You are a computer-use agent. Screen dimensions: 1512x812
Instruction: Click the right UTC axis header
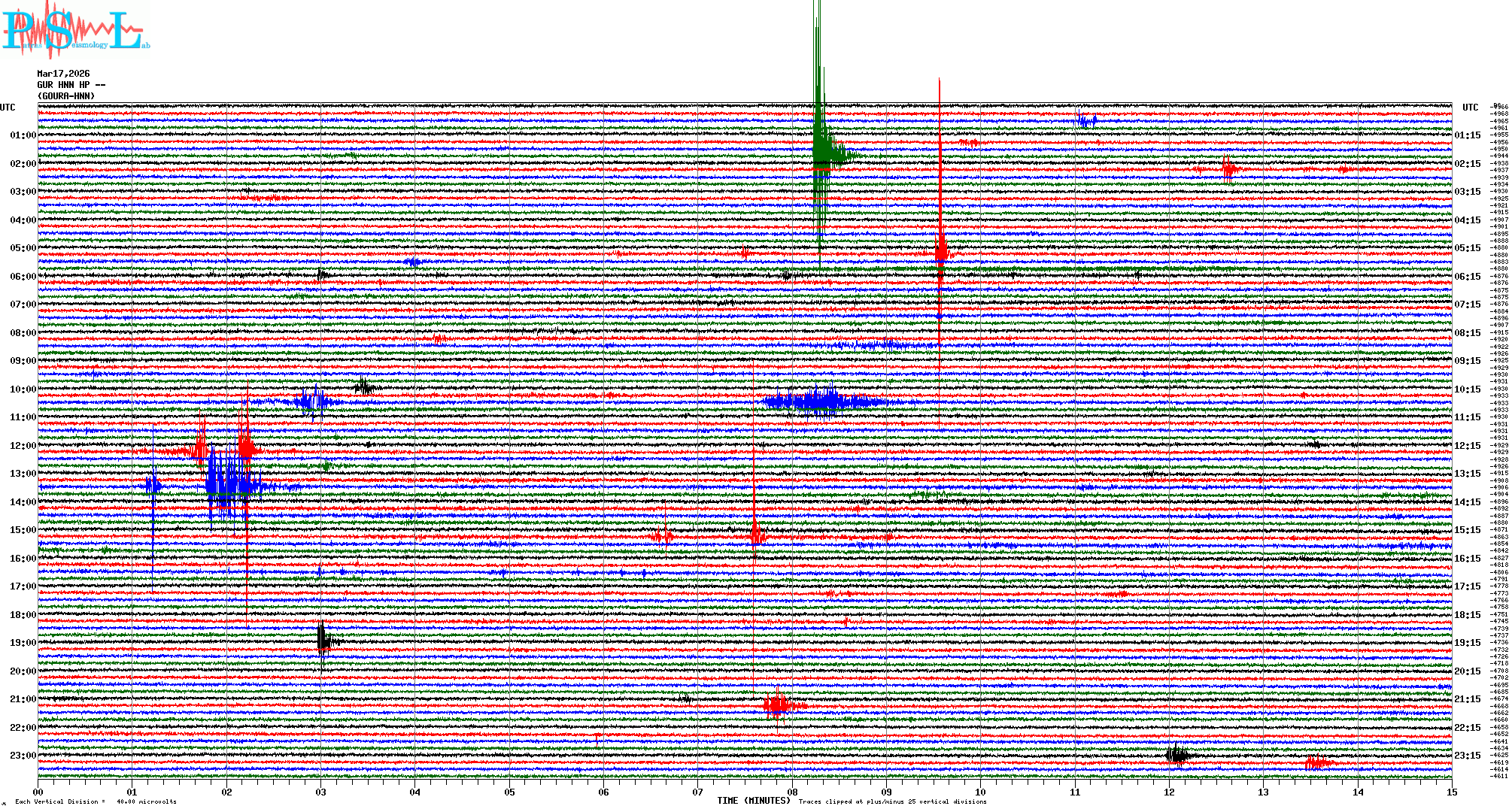(1470, 108)
